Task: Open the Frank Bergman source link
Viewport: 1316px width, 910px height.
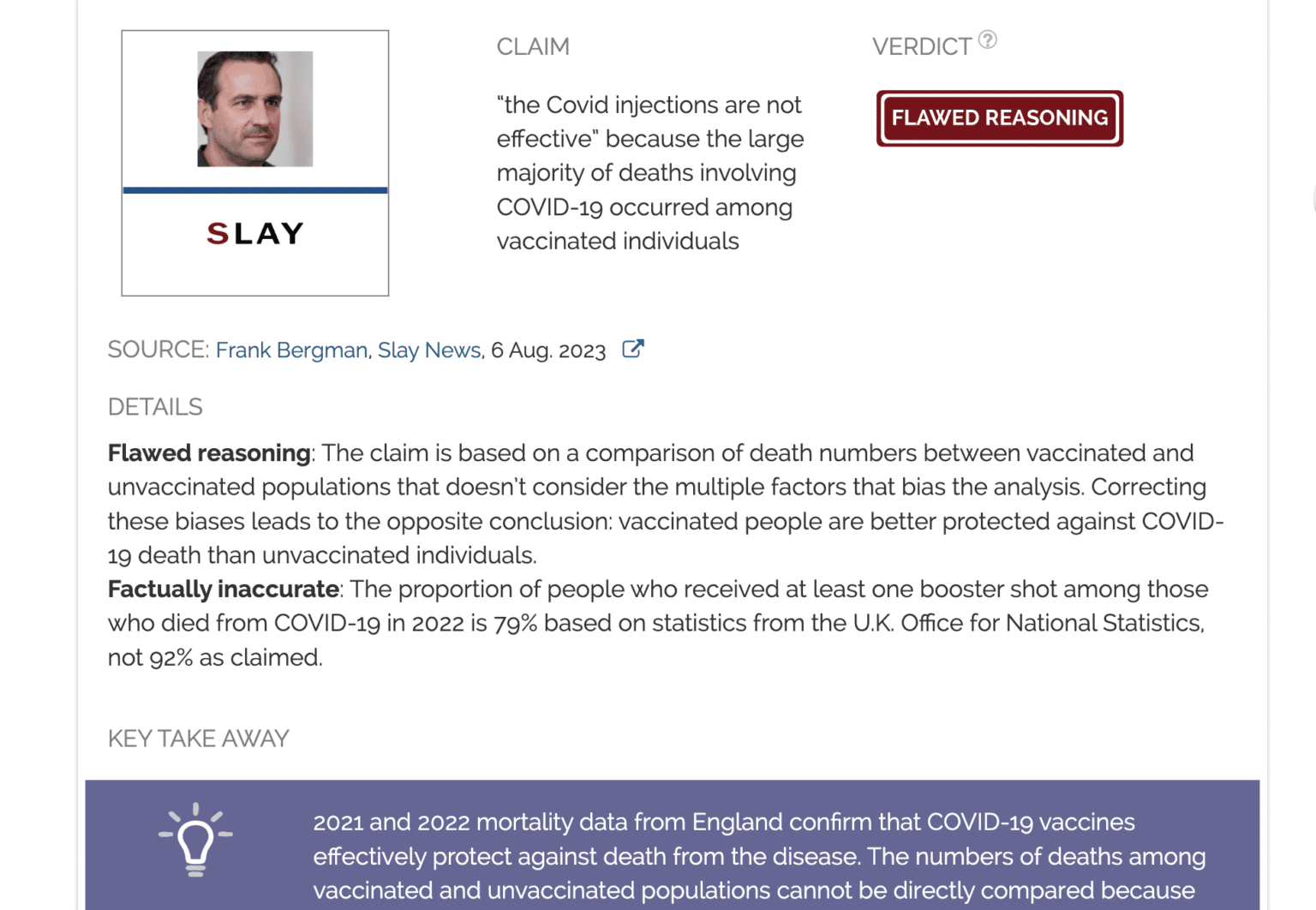Action: 290,350
